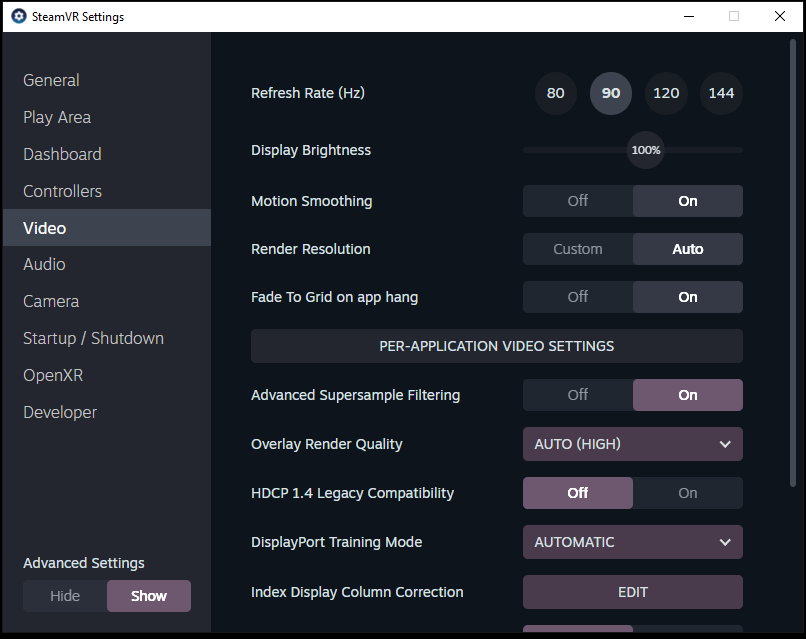Viewport: 806px width, 639px height.
Task: Click the DisplayPort Training Mode label
Action: pos(337,542)
